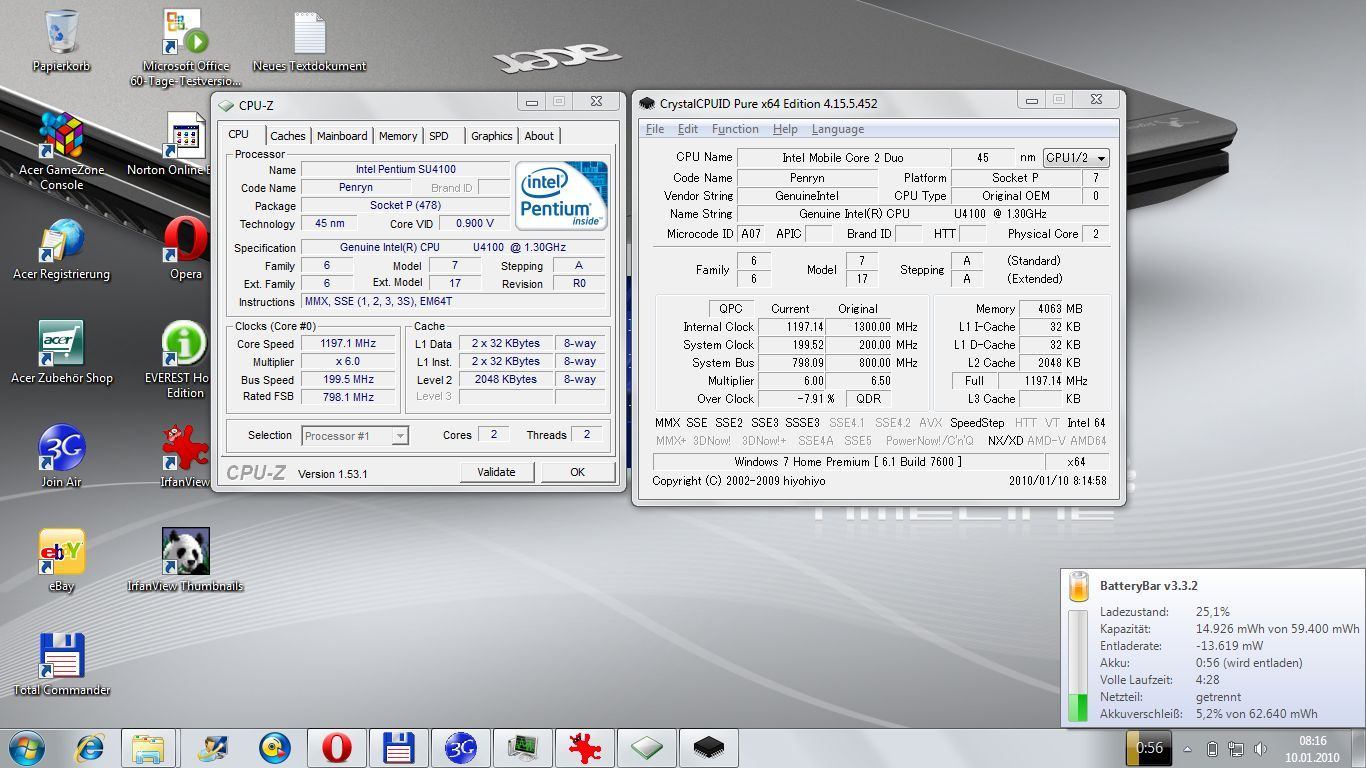
Task: Switch to the About tab in CPU-Z
Action: [x=539, y=136]
